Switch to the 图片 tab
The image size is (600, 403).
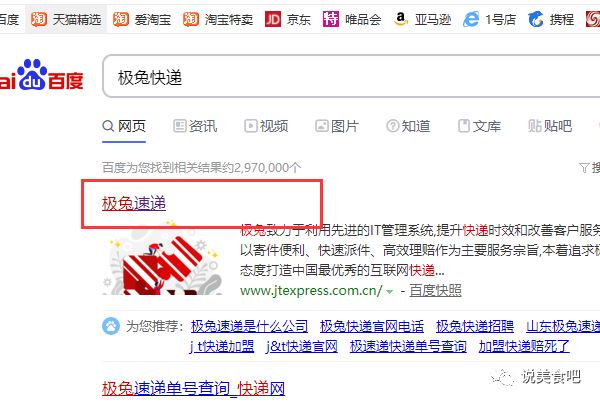tap(337, 126)
